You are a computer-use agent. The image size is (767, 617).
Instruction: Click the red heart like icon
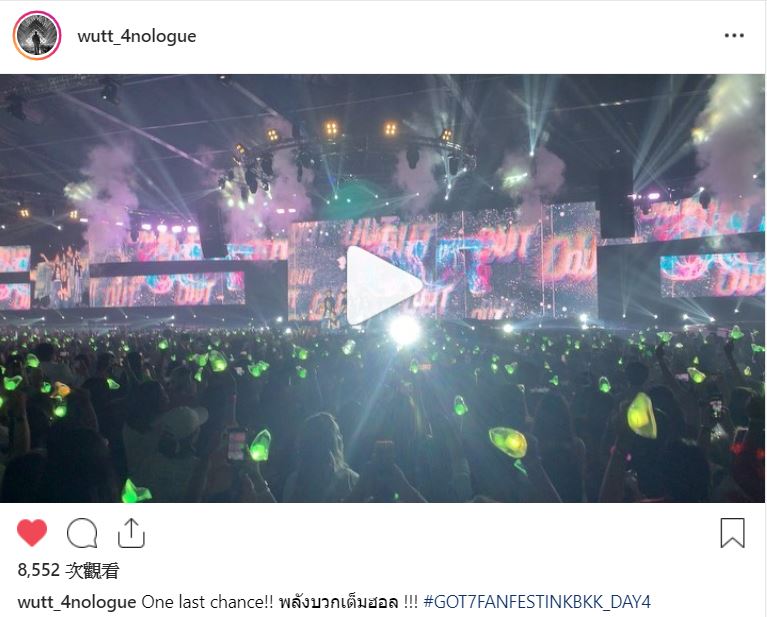coord(32,532)
